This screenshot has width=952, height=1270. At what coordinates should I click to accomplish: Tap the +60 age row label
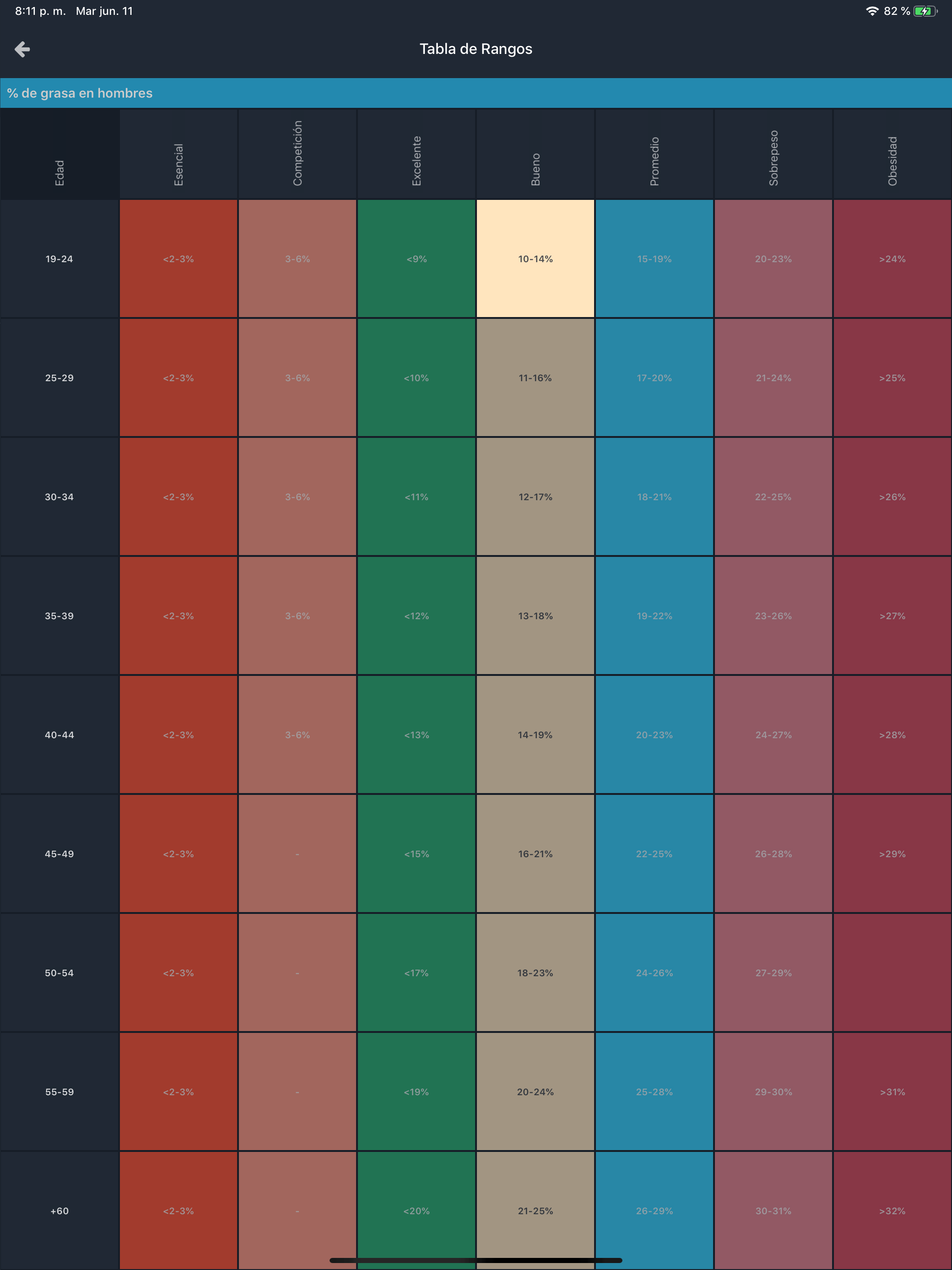59,1211
